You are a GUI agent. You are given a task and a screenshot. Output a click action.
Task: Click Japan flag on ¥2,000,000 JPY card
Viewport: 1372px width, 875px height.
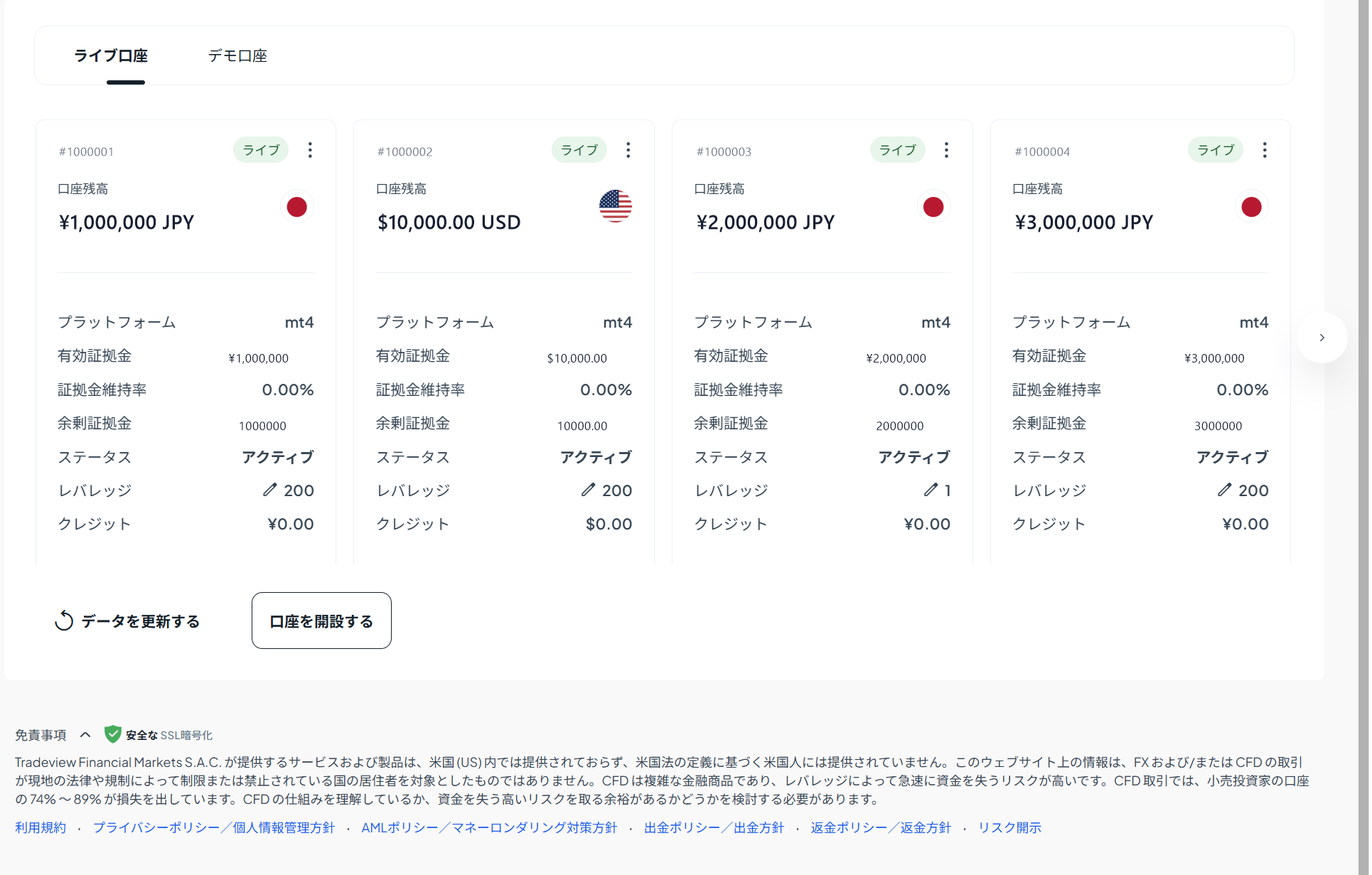coord(933,207)
